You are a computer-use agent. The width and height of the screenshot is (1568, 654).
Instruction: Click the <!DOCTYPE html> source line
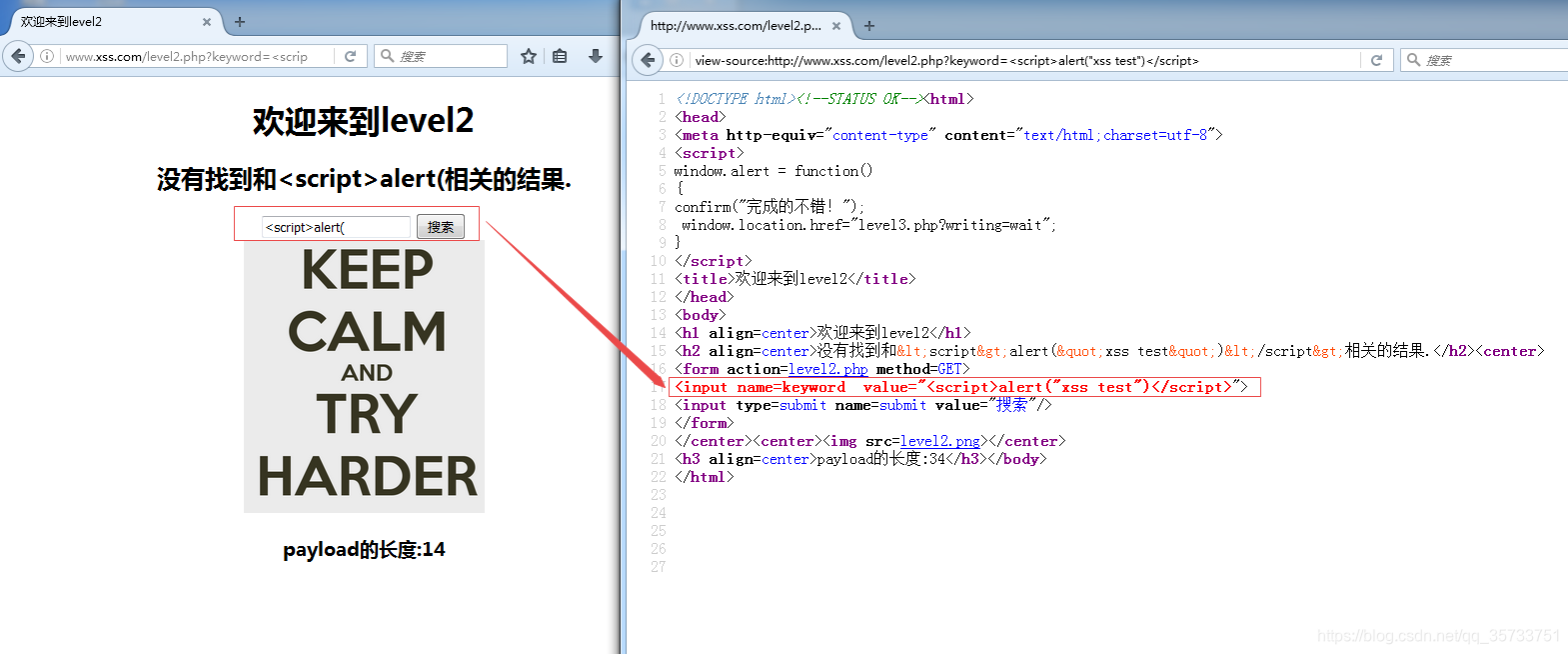point(824,99)
